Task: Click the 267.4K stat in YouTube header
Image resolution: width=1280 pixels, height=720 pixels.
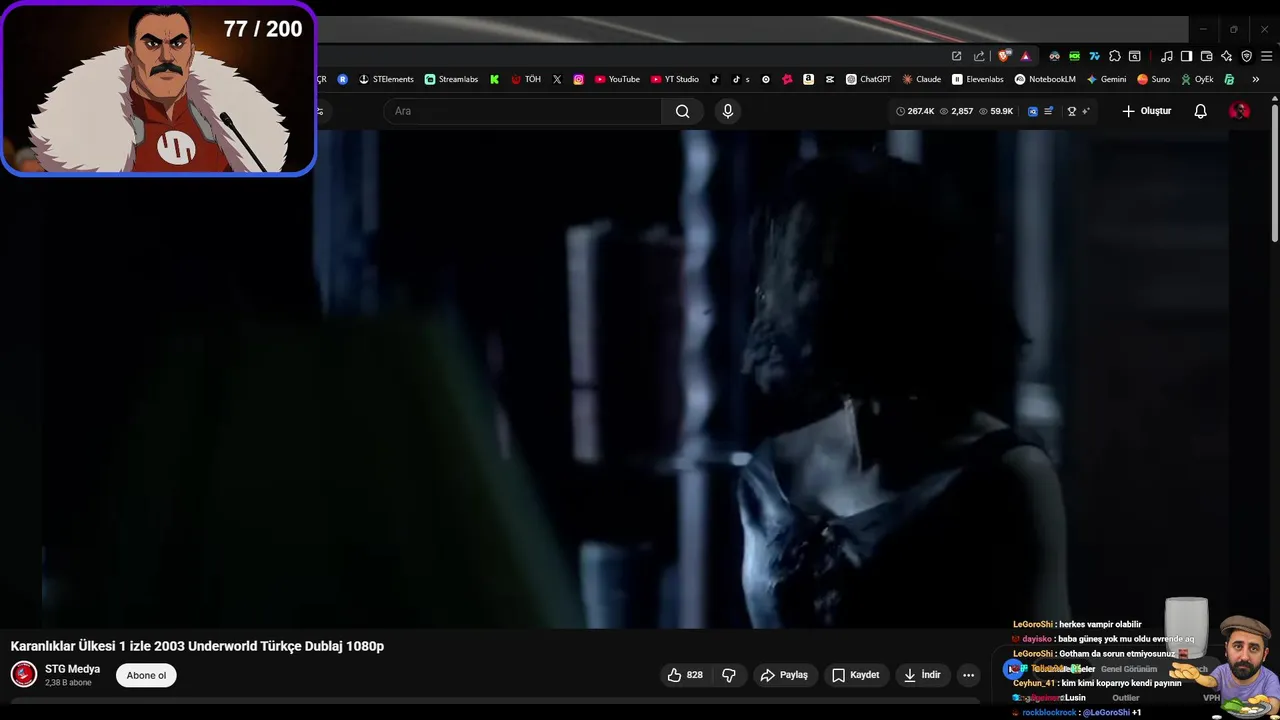Action: [x=915, y=111]
